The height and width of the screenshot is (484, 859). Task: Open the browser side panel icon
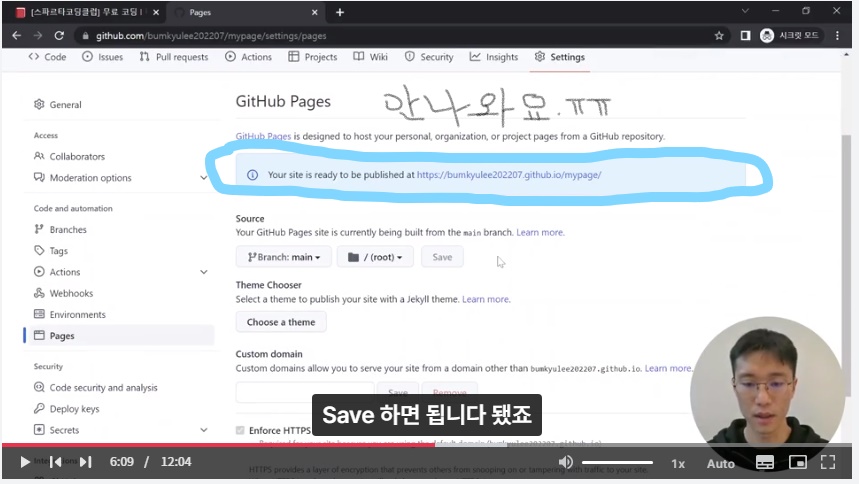pyautogui.click(x=745, y=36)
